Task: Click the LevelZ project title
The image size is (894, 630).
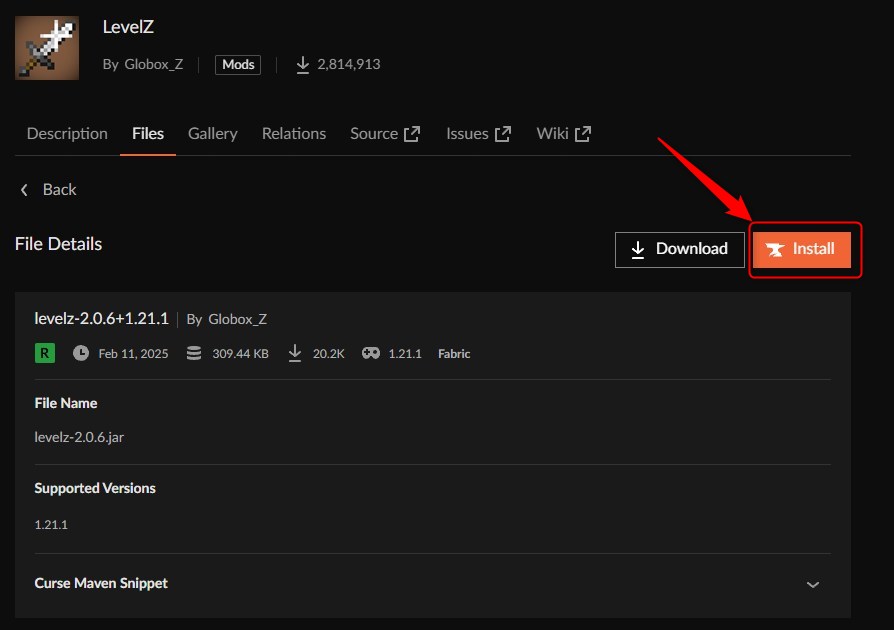Action: [x=128, y=27]
